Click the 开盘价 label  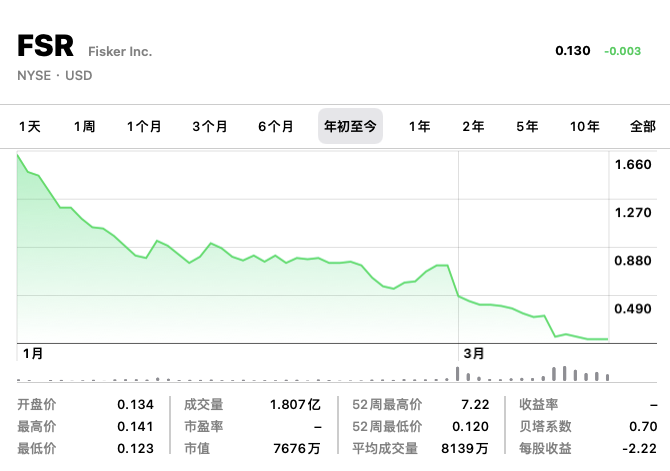(x=37, y=404)
